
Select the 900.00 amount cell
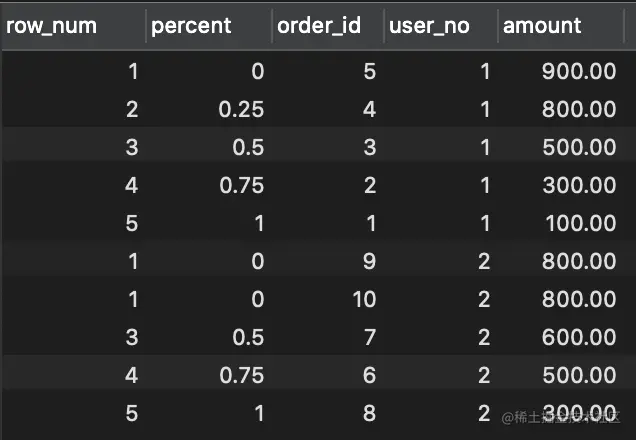point(579,72)
